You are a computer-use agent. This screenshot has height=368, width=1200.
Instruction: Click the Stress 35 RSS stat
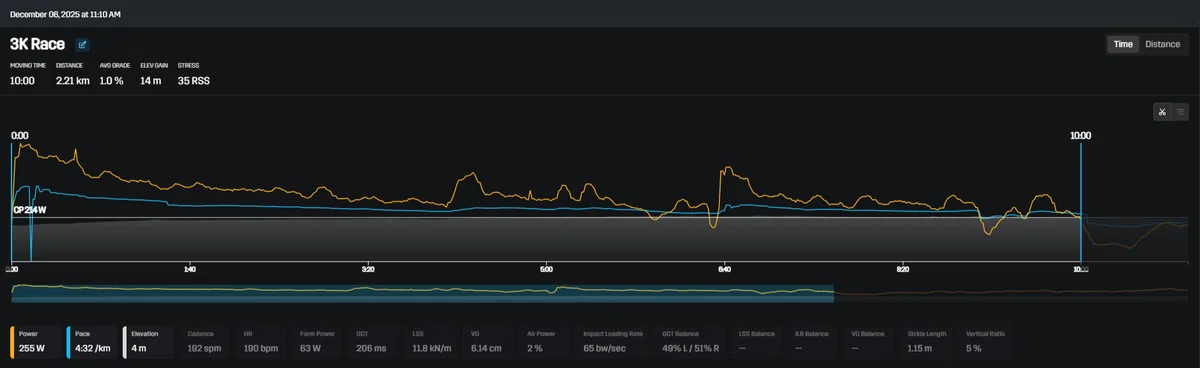(194, 74)
